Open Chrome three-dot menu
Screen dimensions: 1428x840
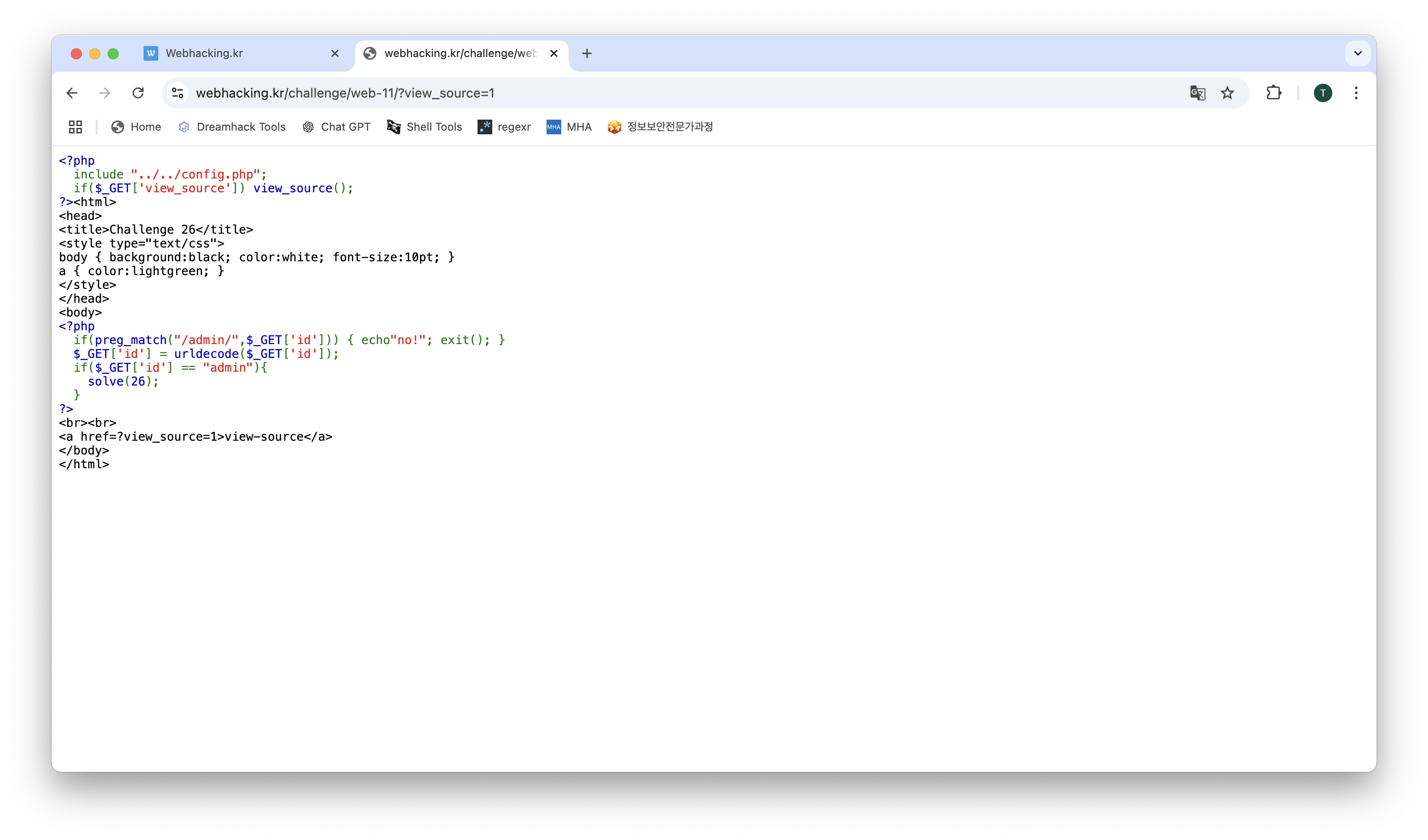click(x=1356, y=93)
